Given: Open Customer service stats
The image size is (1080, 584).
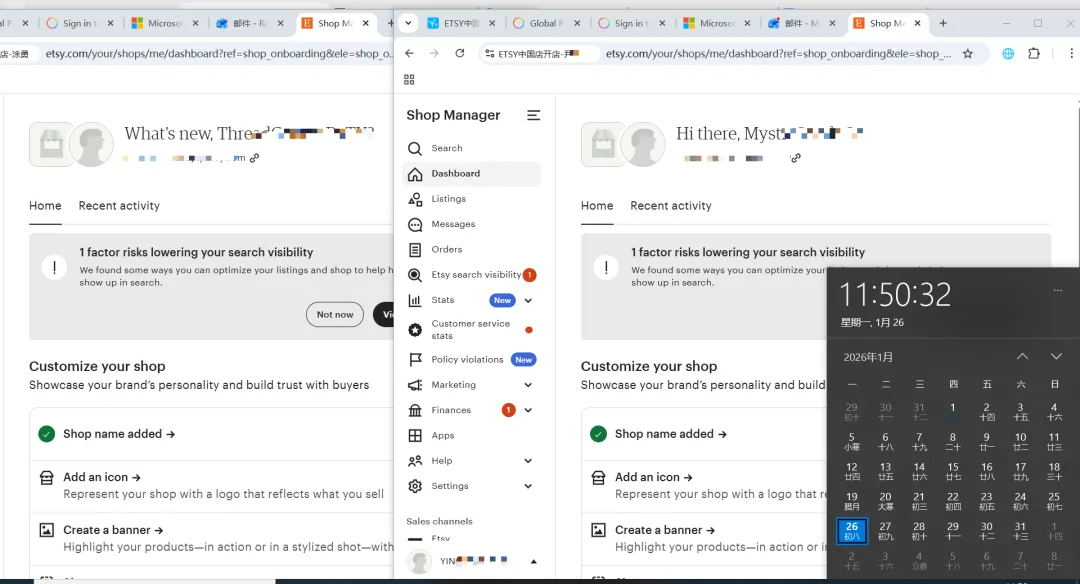Looking at the screenshot, I should point(471,329).
